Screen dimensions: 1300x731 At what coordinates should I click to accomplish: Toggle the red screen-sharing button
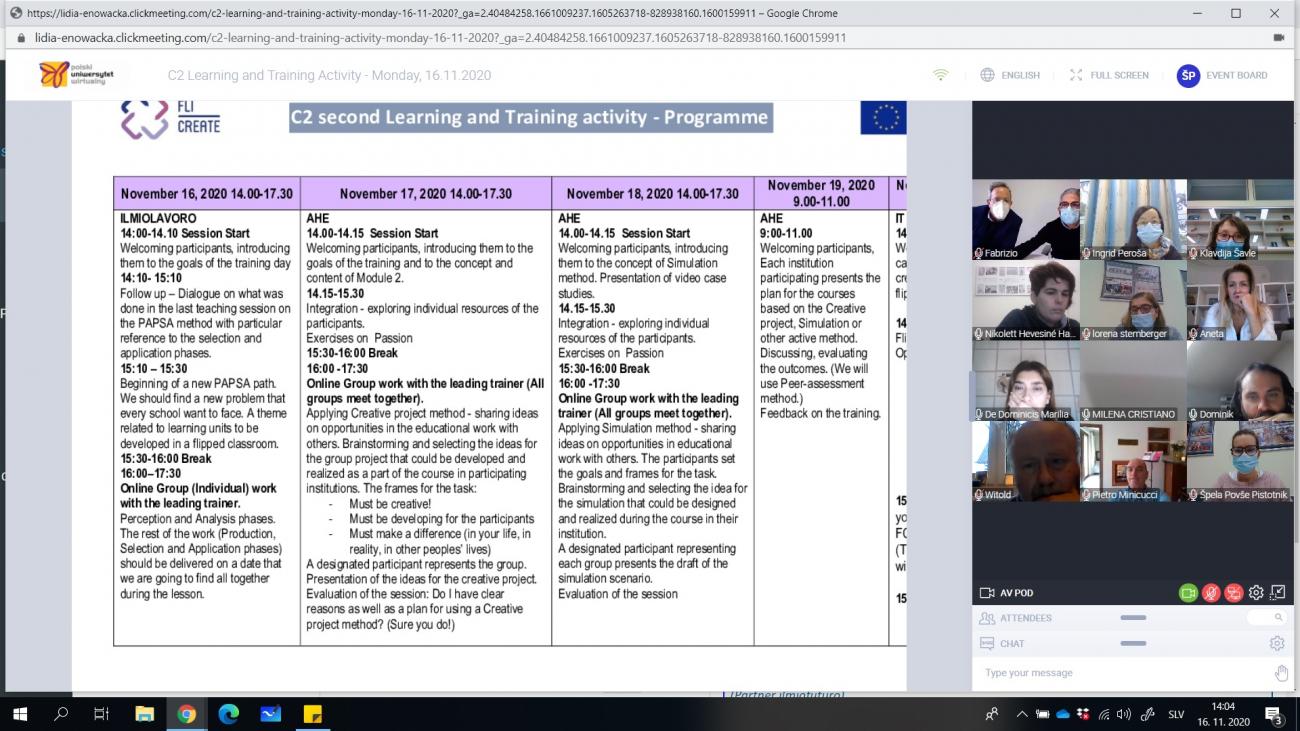(x=1234, y=593)
